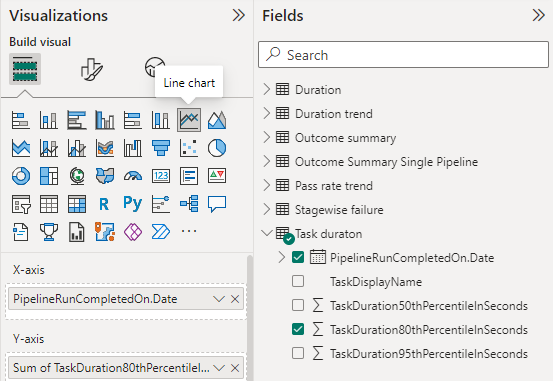The image size is (553, 381).
Task: Collapse the Task duraton table
Action: [267, 233]
